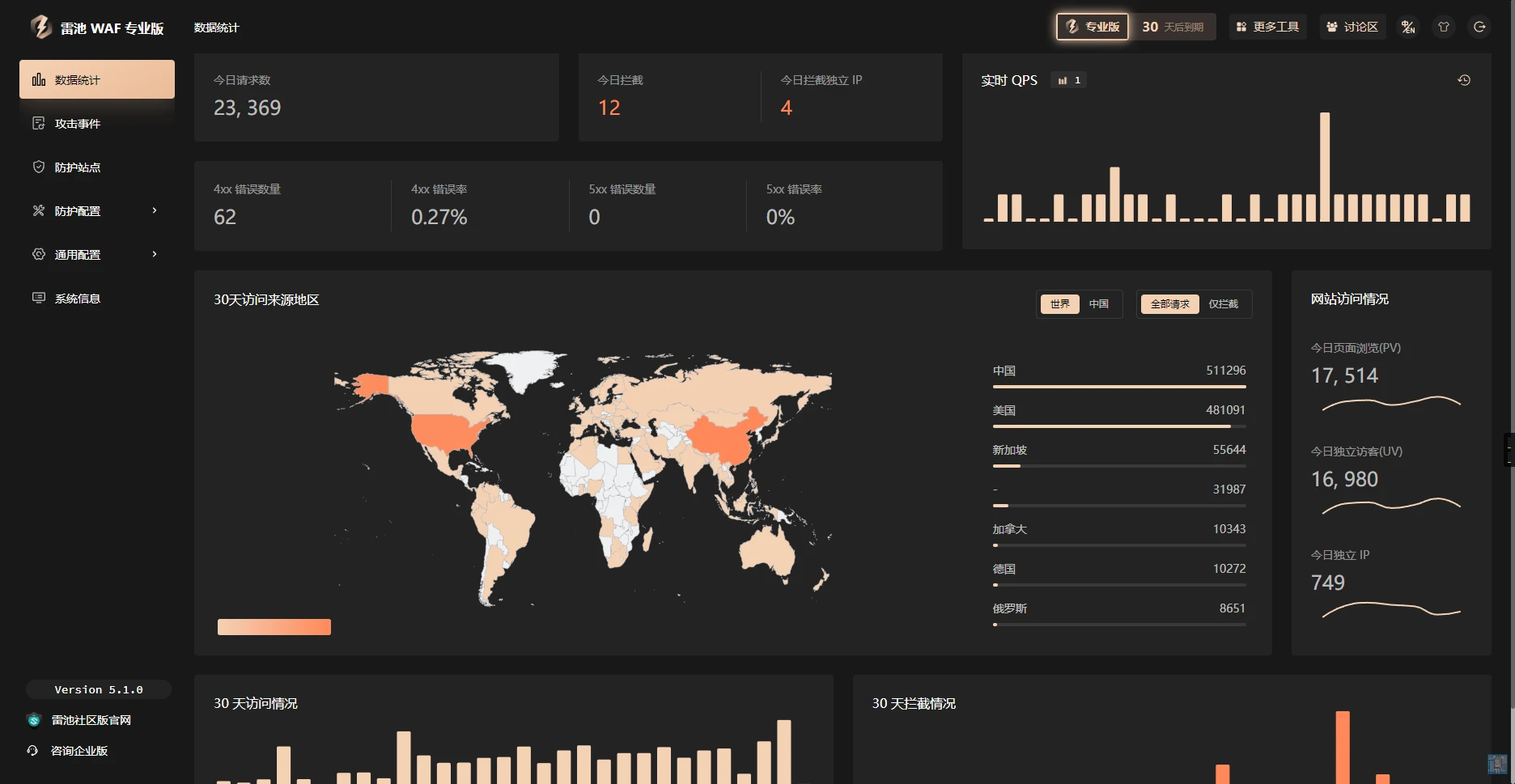Go to 防护站点 sidebar item
Image resolution: width=1515 pixels, height=784 pixels.
tap(78, 167)
